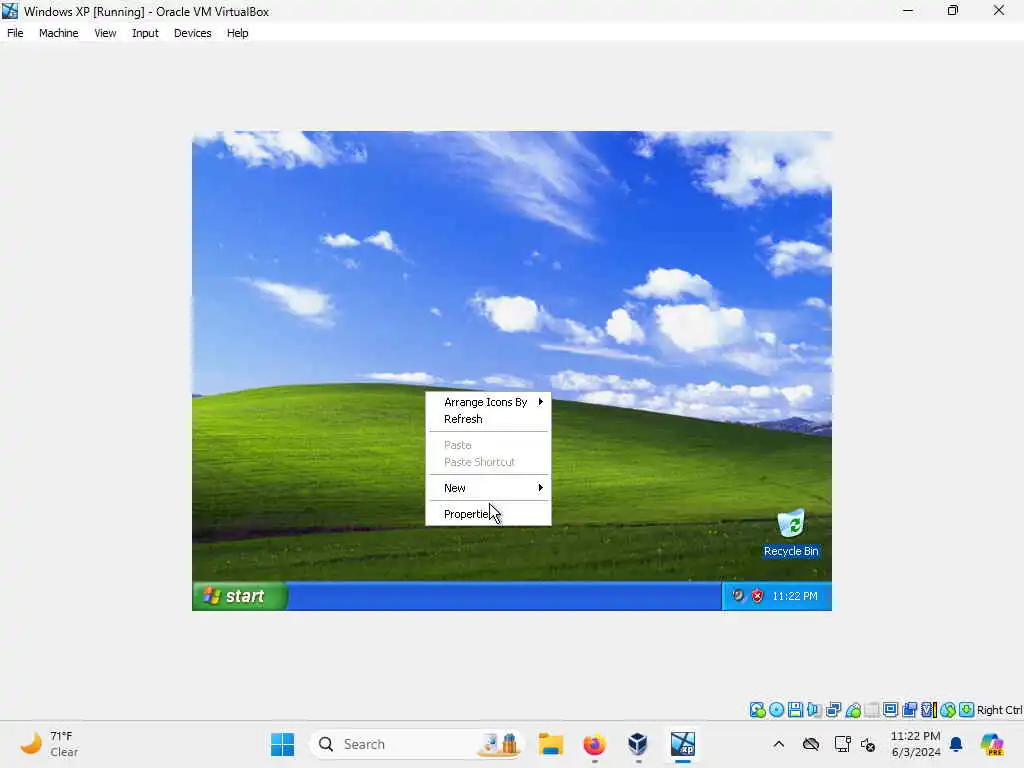1024x768 pixels.
Task: Click the keyboard capture arrow icon
Action: click(967, 710)
